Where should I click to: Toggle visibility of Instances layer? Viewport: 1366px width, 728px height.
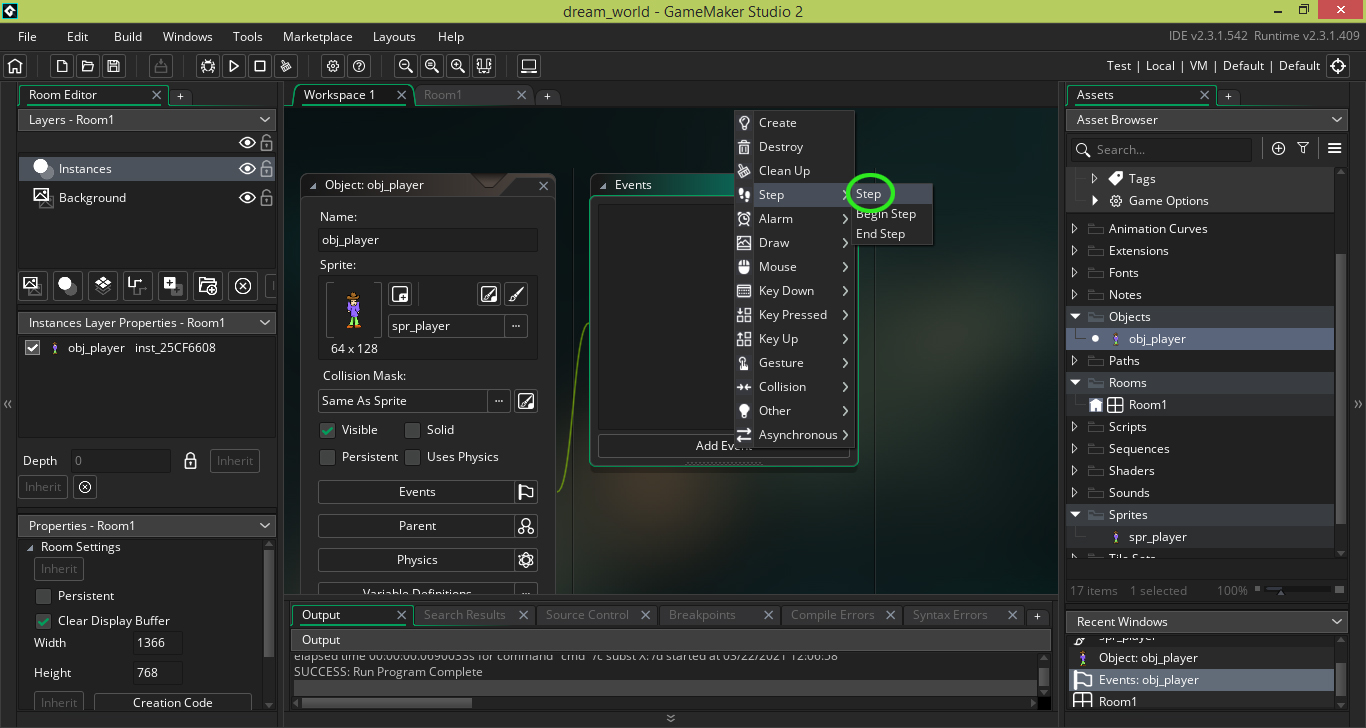pyautogui.click(x=247, y=169)
